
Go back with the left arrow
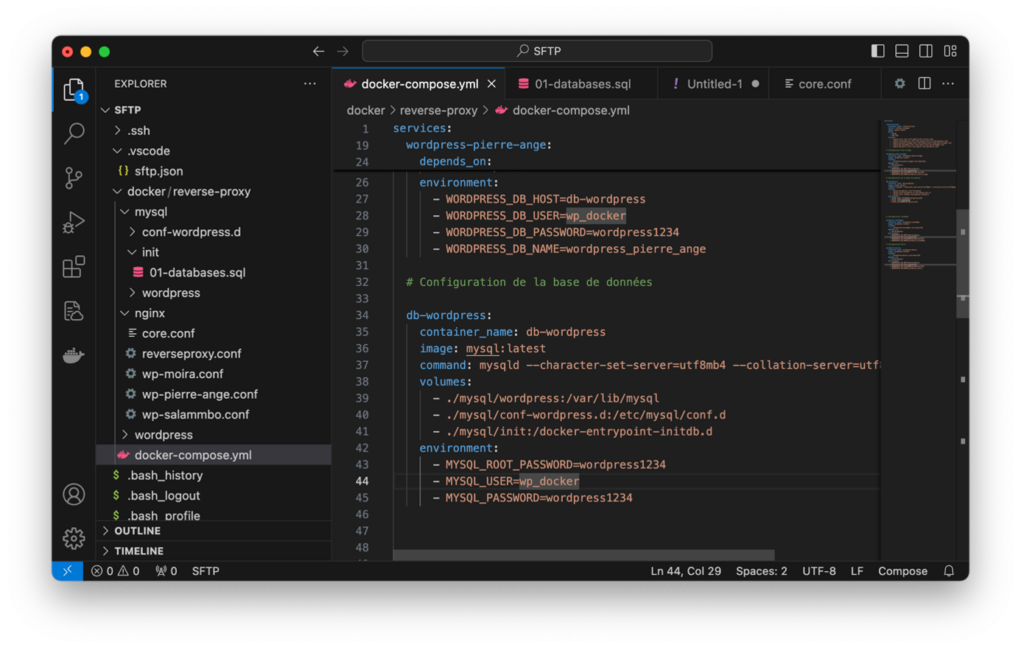(318, 51)
